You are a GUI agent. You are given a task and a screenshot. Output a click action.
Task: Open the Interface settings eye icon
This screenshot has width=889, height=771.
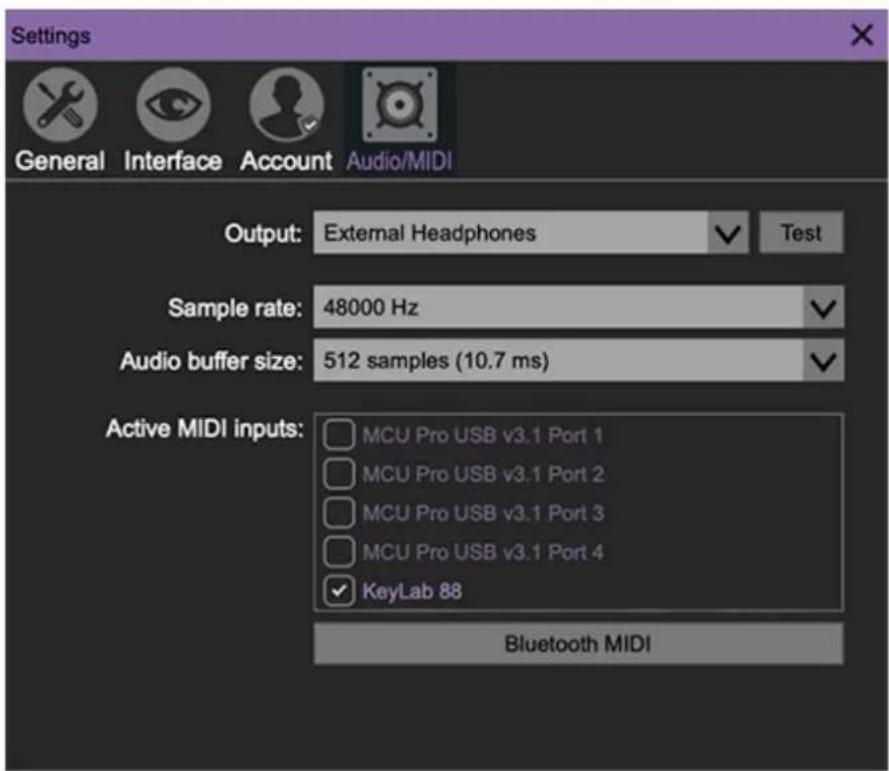click(x=173, y=104)
